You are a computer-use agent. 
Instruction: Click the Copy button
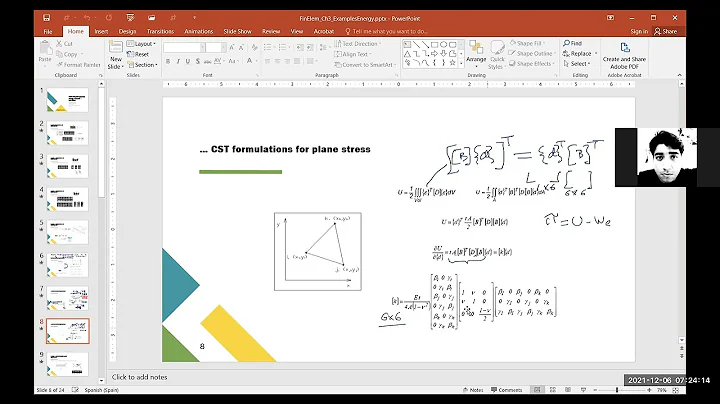pyautogui.click(x=67, y=54)
